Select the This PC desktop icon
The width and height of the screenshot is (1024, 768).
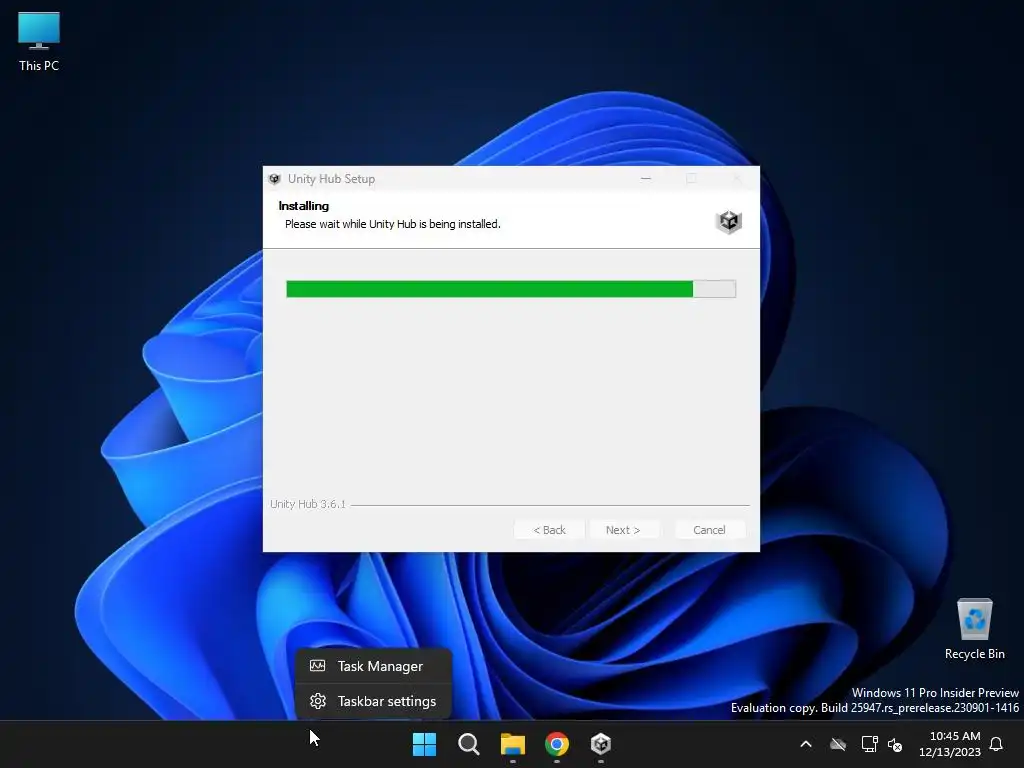coord(39,42)
